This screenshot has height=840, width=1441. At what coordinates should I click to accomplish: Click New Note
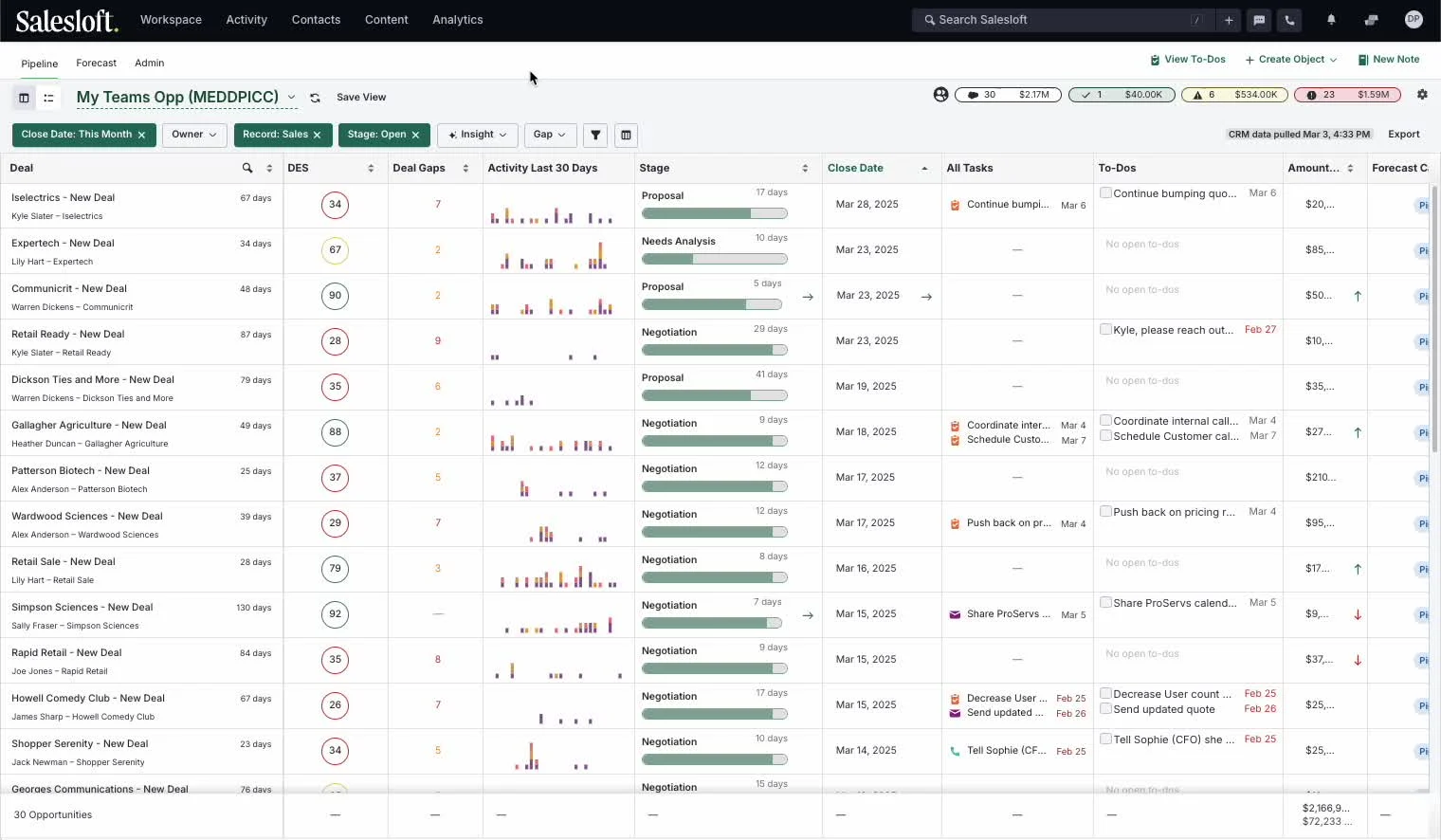coord(1389,60)
